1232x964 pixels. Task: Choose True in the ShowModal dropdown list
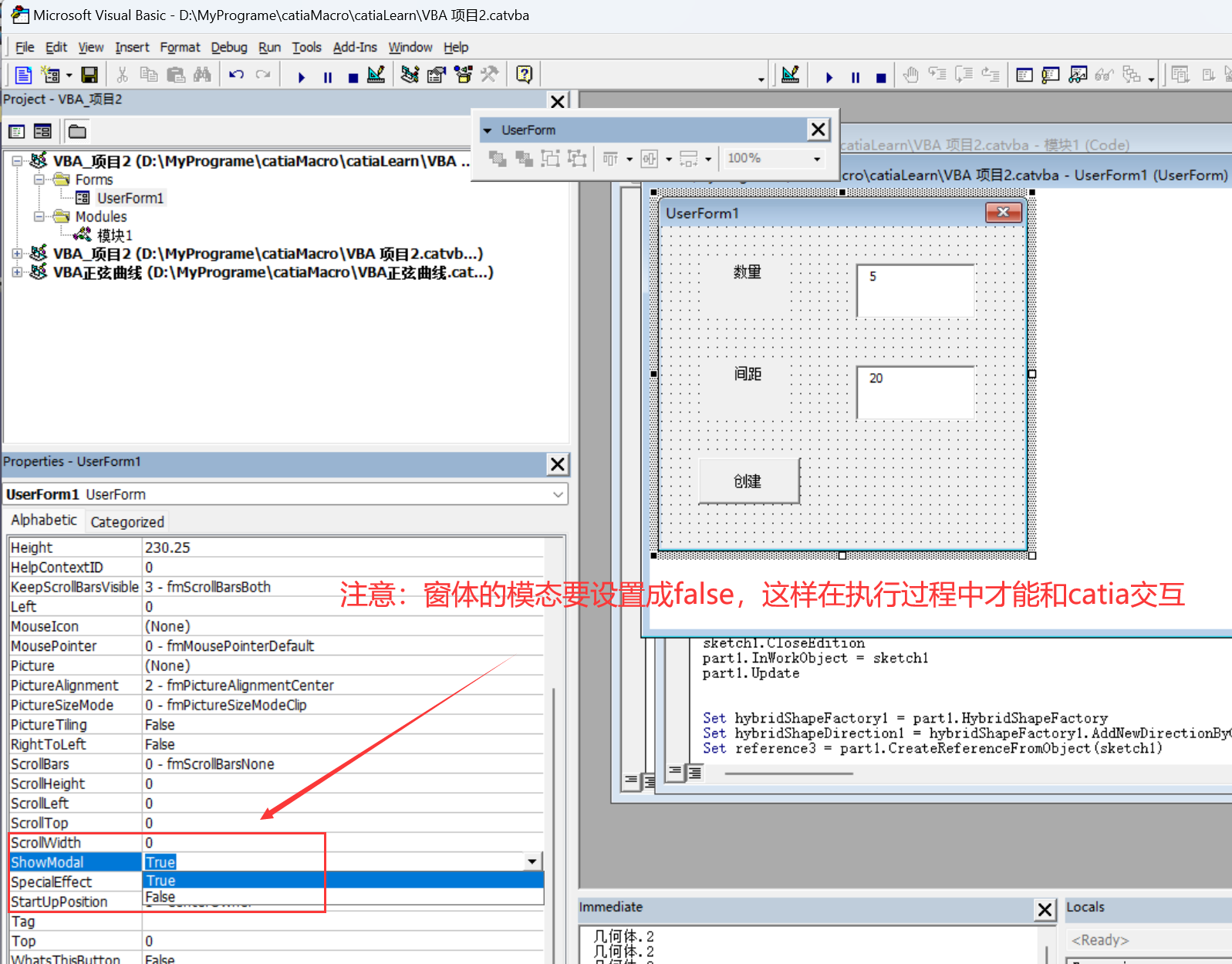point(343,880)
